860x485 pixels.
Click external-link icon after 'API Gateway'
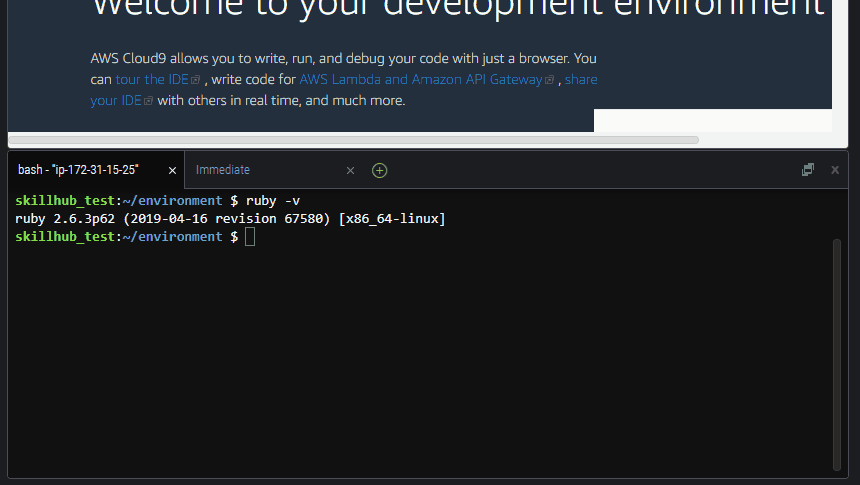tap(550, 80)
